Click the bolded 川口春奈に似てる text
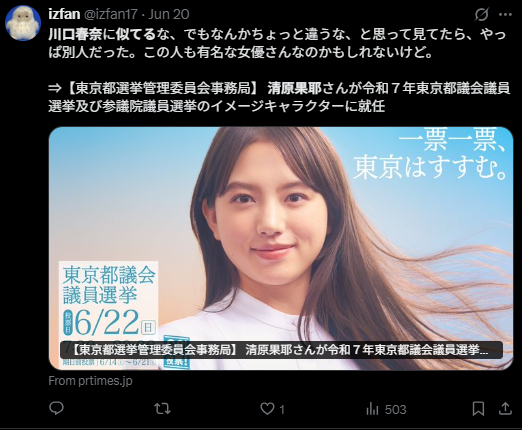The image size is (522, 430). point(102,34)
